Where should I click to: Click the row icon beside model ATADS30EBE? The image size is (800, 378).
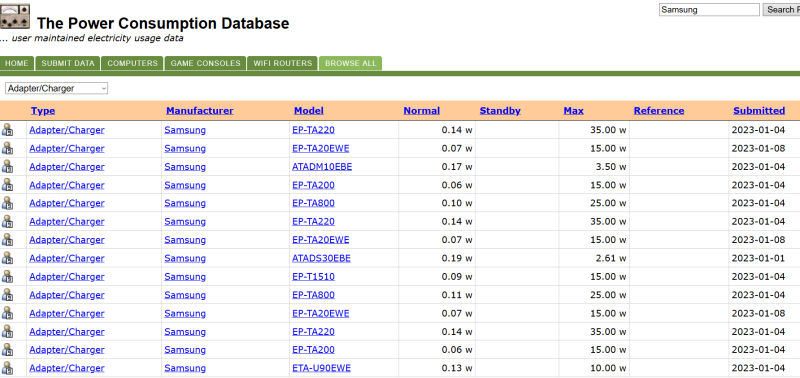point(7,258)
